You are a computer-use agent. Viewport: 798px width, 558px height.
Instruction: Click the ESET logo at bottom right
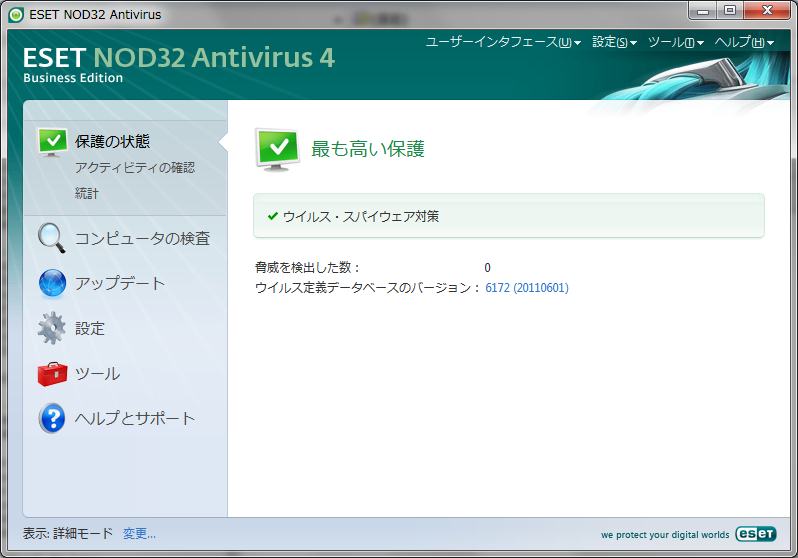coord(756,534)
